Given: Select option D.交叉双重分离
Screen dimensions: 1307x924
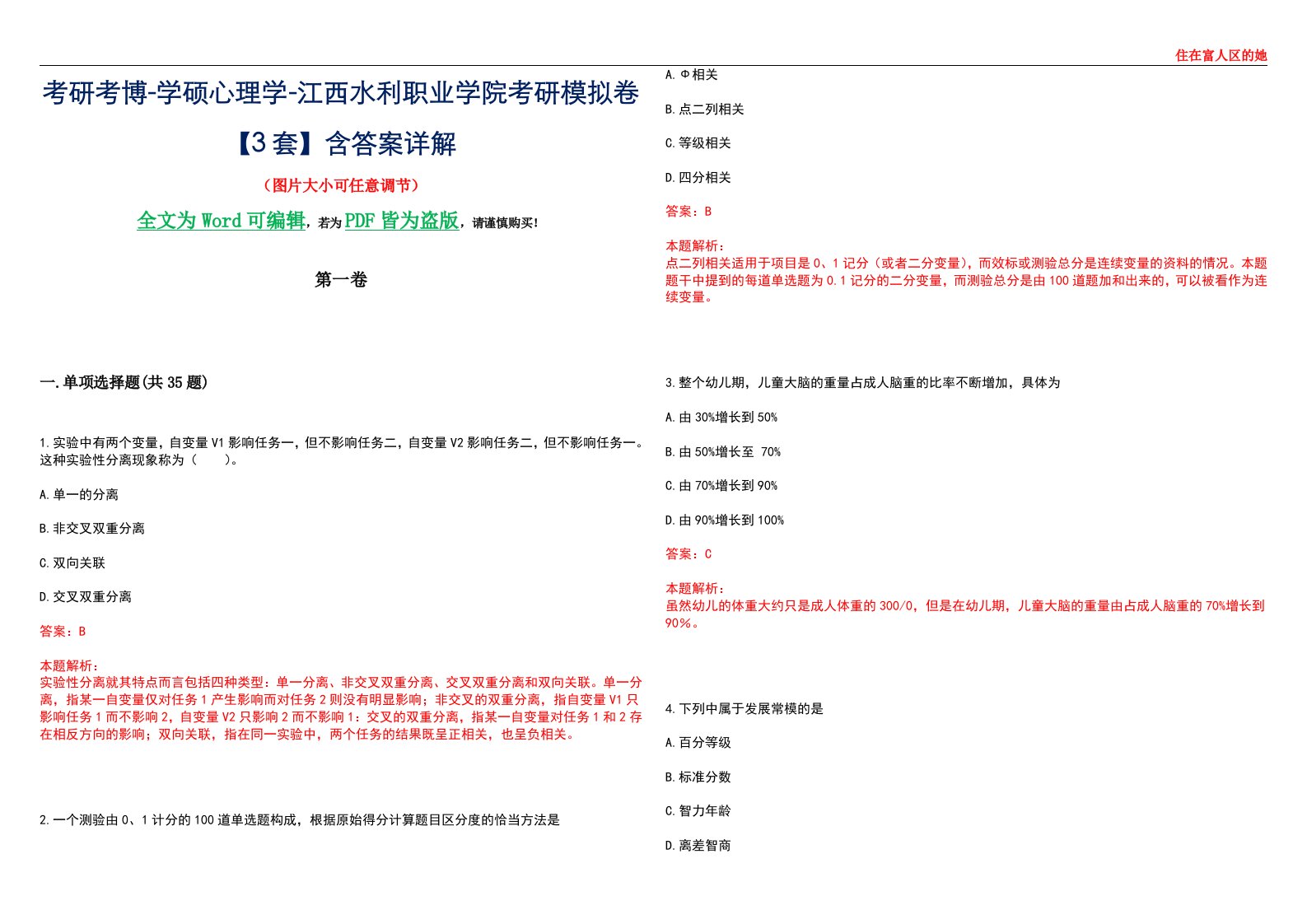Looking at the screenshot, I should (x=86, y=597).
